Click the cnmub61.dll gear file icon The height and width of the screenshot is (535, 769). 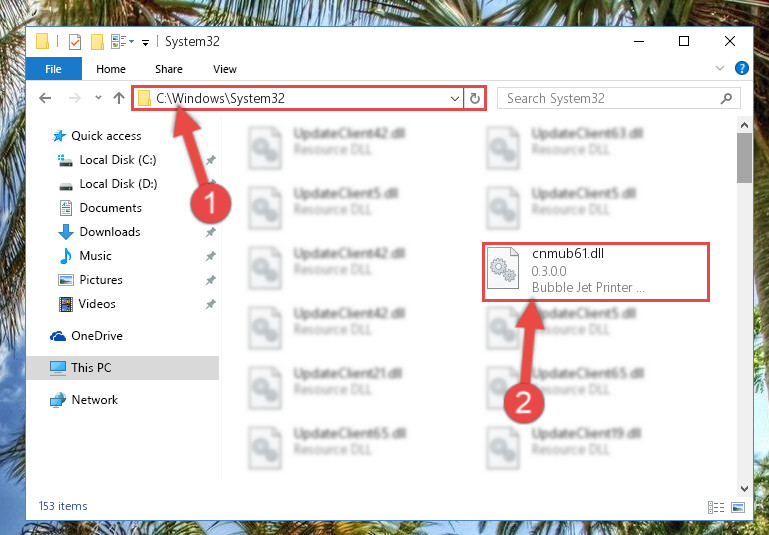(503, 268)
